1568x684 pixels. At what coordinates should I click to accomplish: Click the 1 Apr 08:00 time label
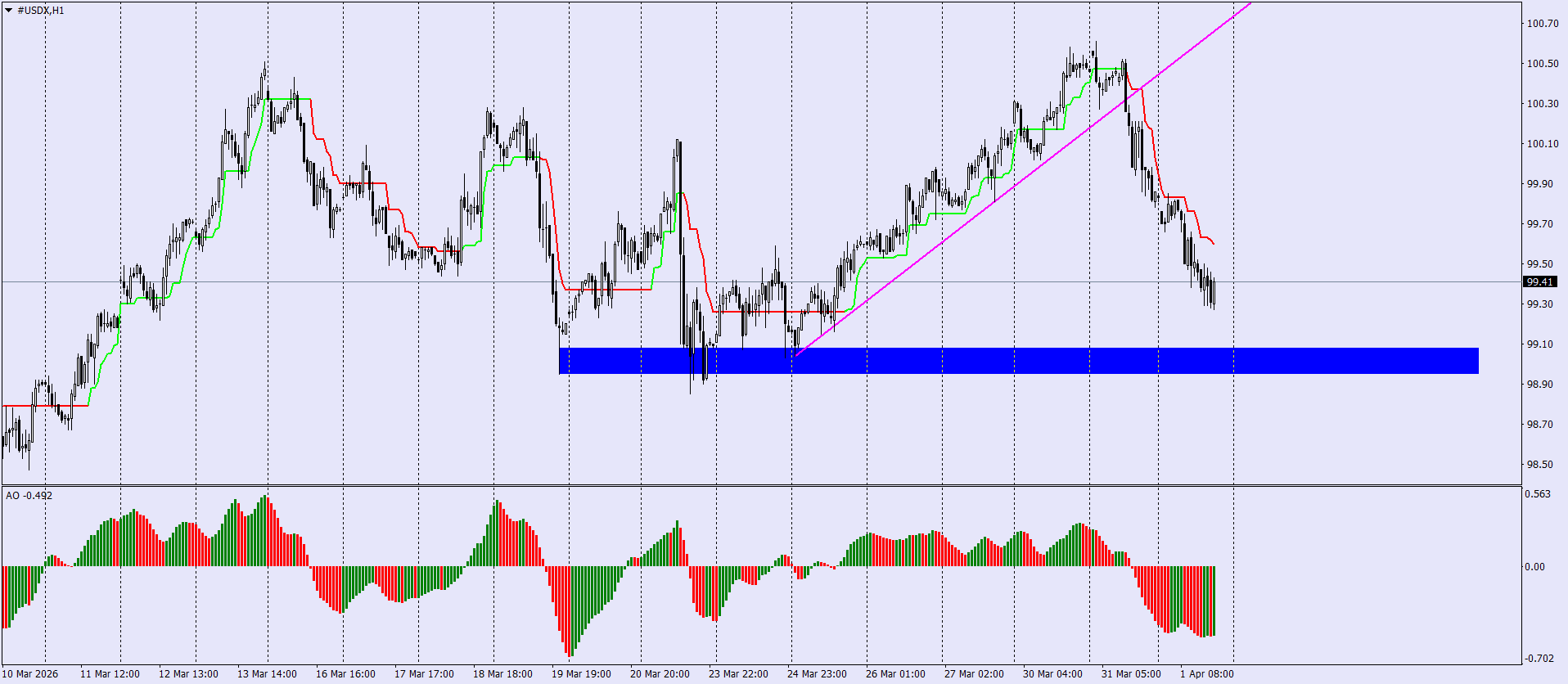click(x=1207, y=674)
